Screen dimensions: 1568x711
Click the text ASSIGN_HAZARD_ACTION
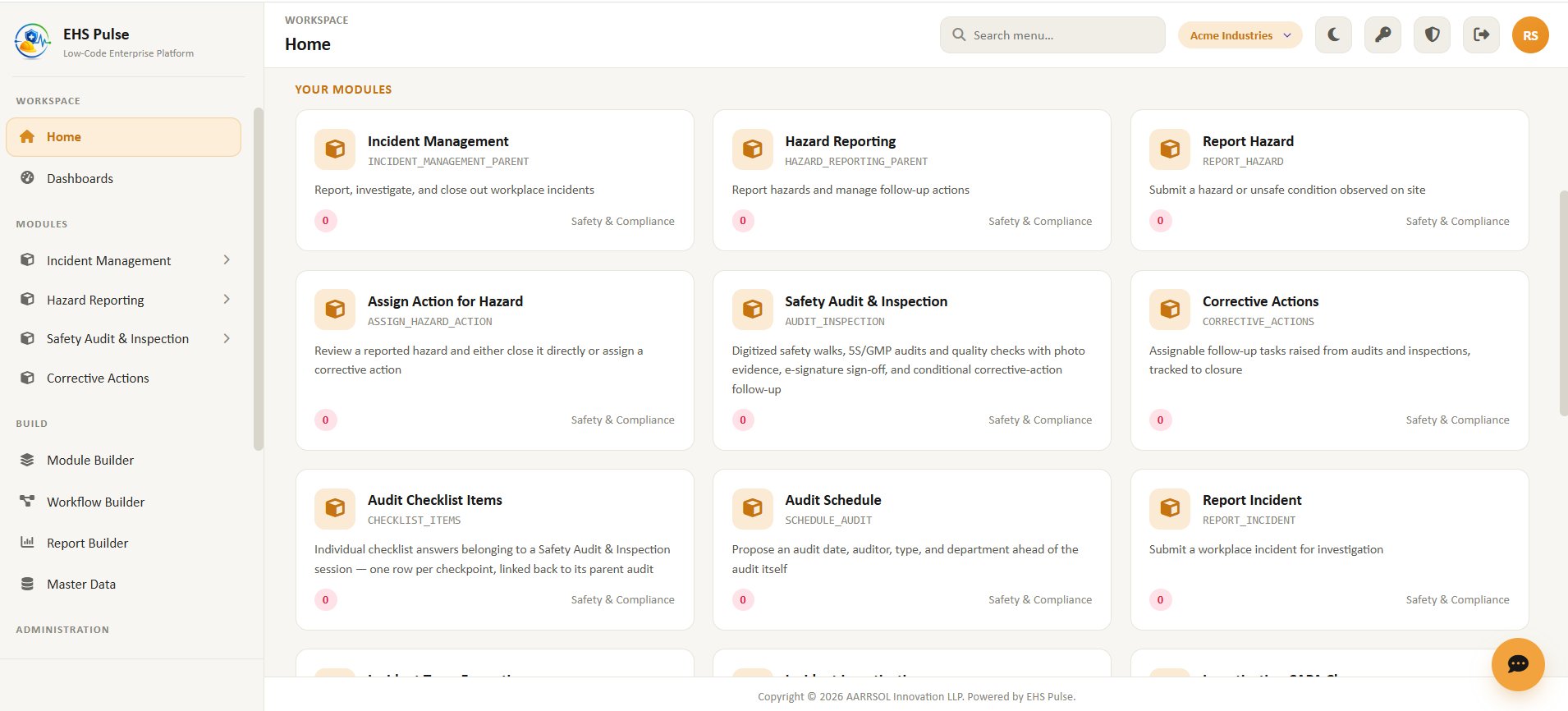[429, 322]
